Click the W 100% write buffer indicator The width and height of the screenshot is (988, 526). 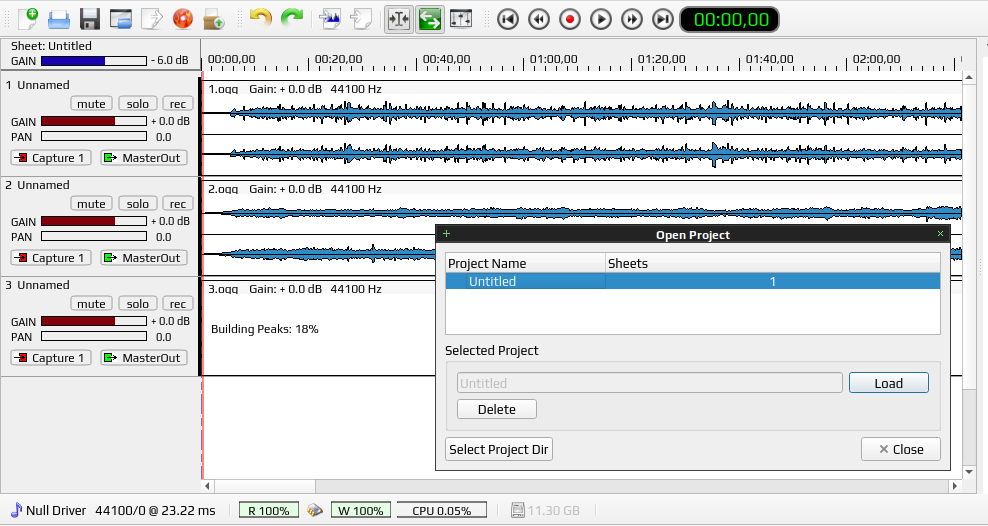click(x=361, y=510)
